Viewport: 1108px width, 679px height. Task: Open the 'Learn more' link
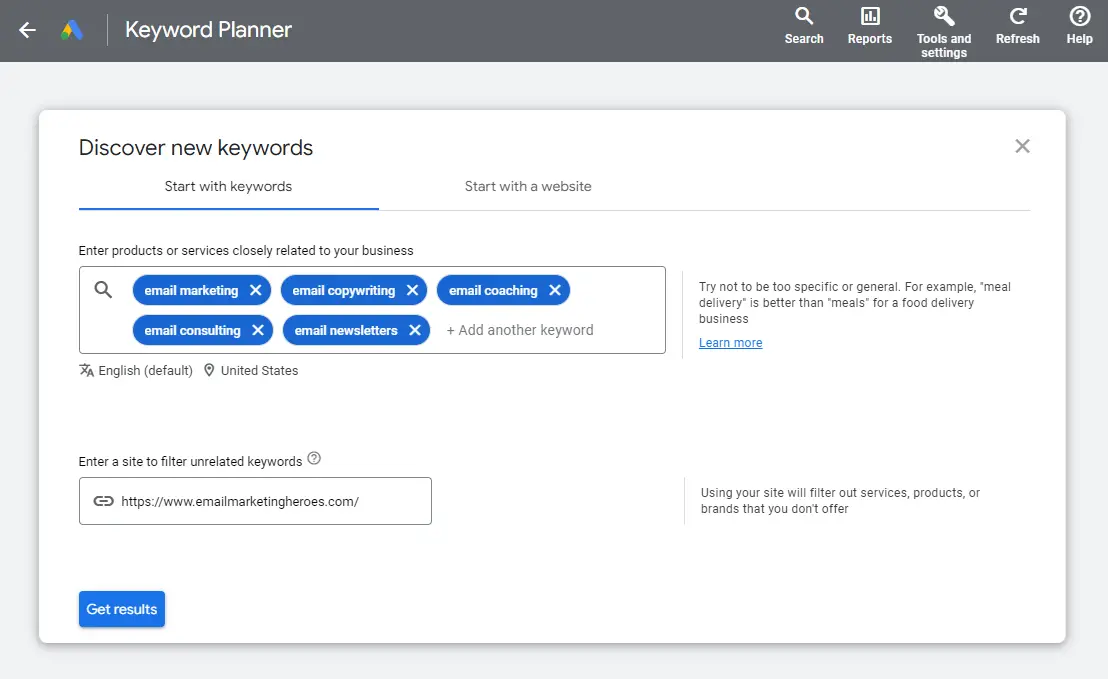(x=730, y=343)
